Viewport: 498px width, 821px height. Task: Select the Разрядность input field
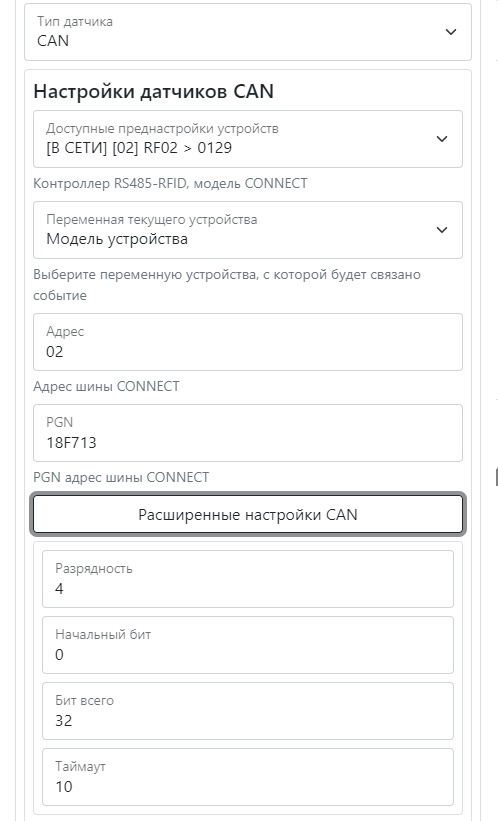pyautogui.click(x=248, y=579)
